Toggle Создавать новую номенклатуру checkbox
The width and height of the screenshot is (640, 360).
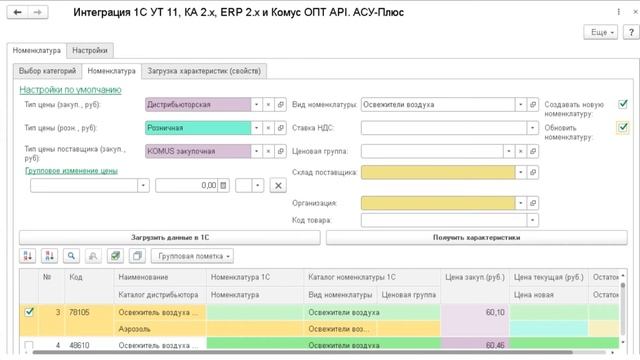623,104
